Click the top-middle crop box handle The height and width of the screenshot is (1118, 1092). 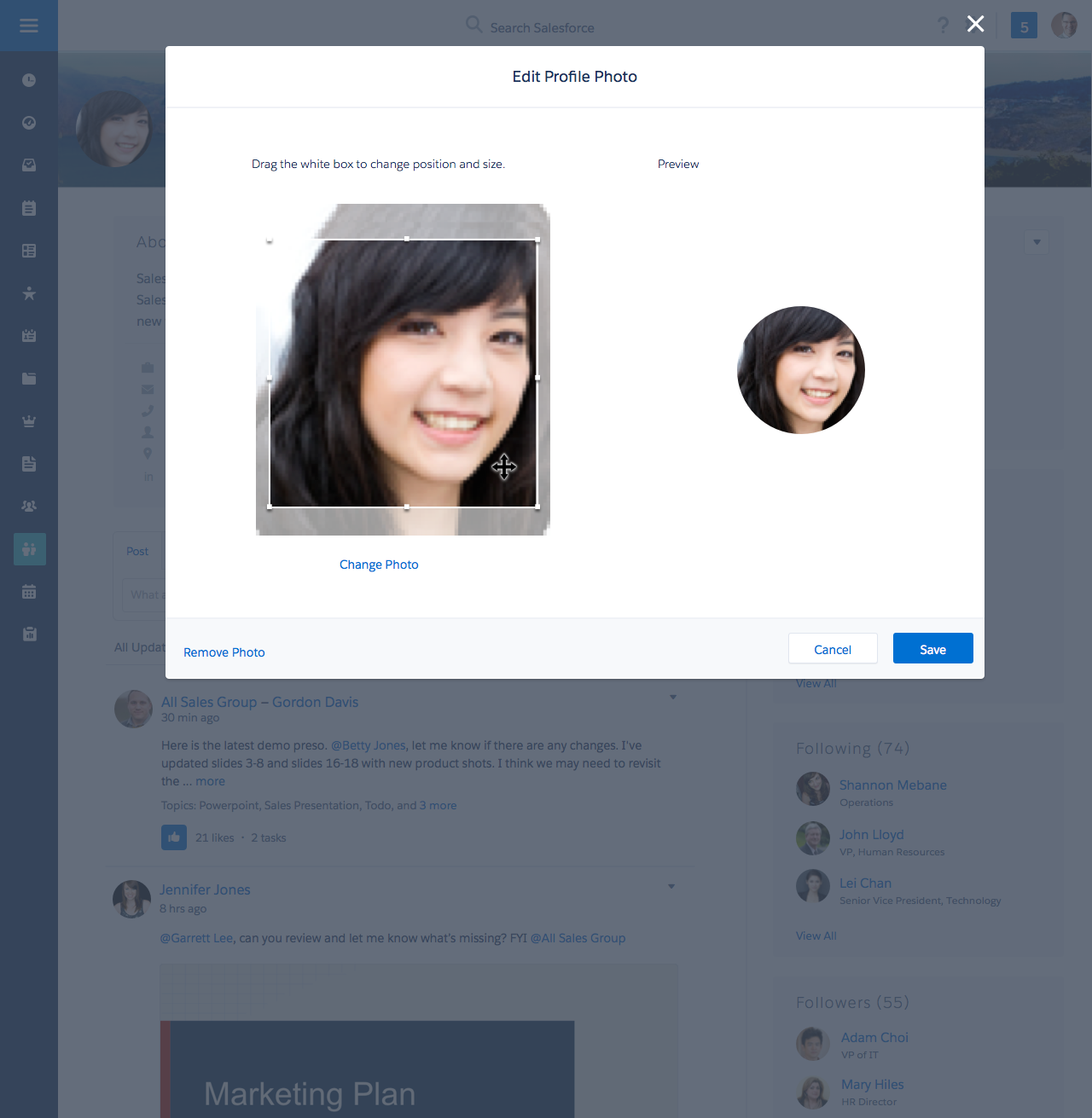[407, 240]
